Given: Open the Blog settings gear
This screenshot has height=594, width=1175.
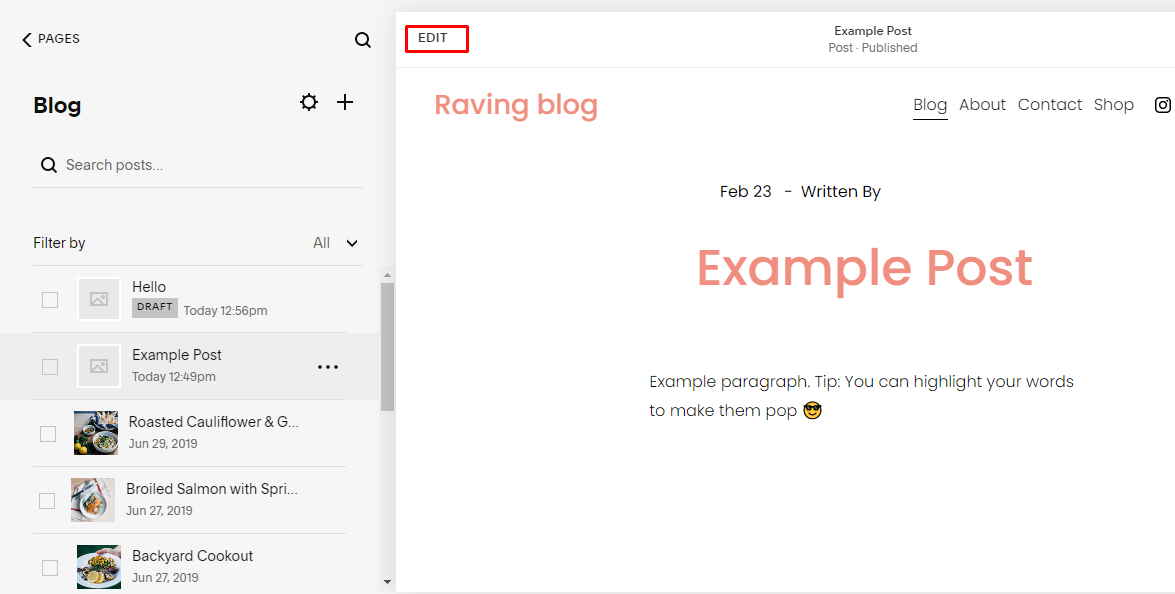Looking at the screenshot, I should 308,102.
